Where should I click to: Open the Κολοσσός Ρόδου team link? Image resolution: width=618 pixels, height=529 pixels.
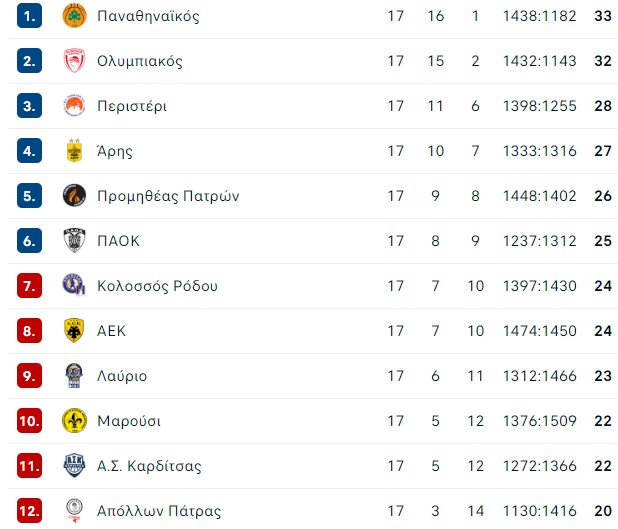coord(157,286)
